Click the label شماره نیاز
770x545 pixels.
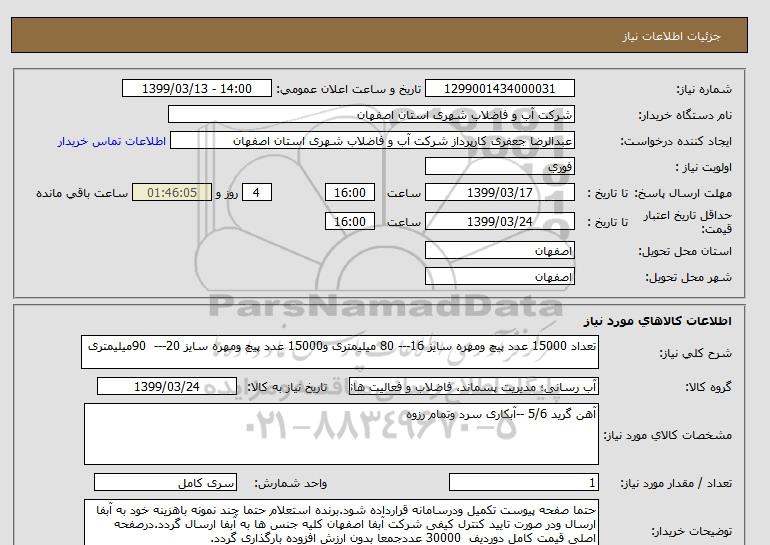tap(704, 89)
